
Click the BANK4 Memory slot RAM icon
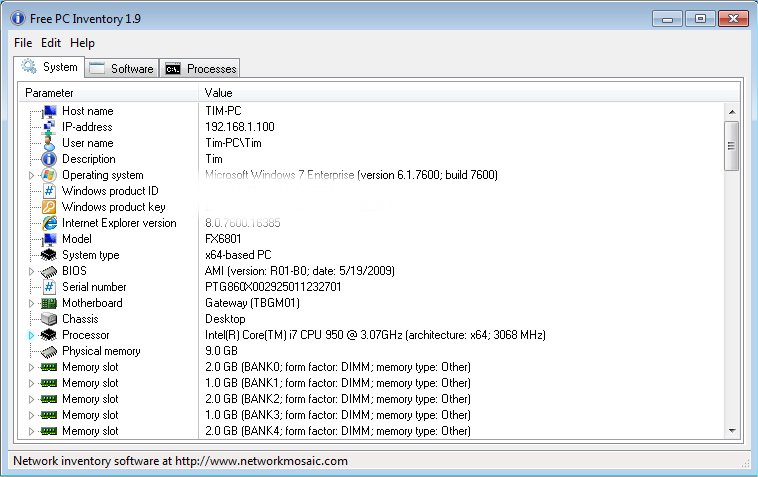point(49,431)
